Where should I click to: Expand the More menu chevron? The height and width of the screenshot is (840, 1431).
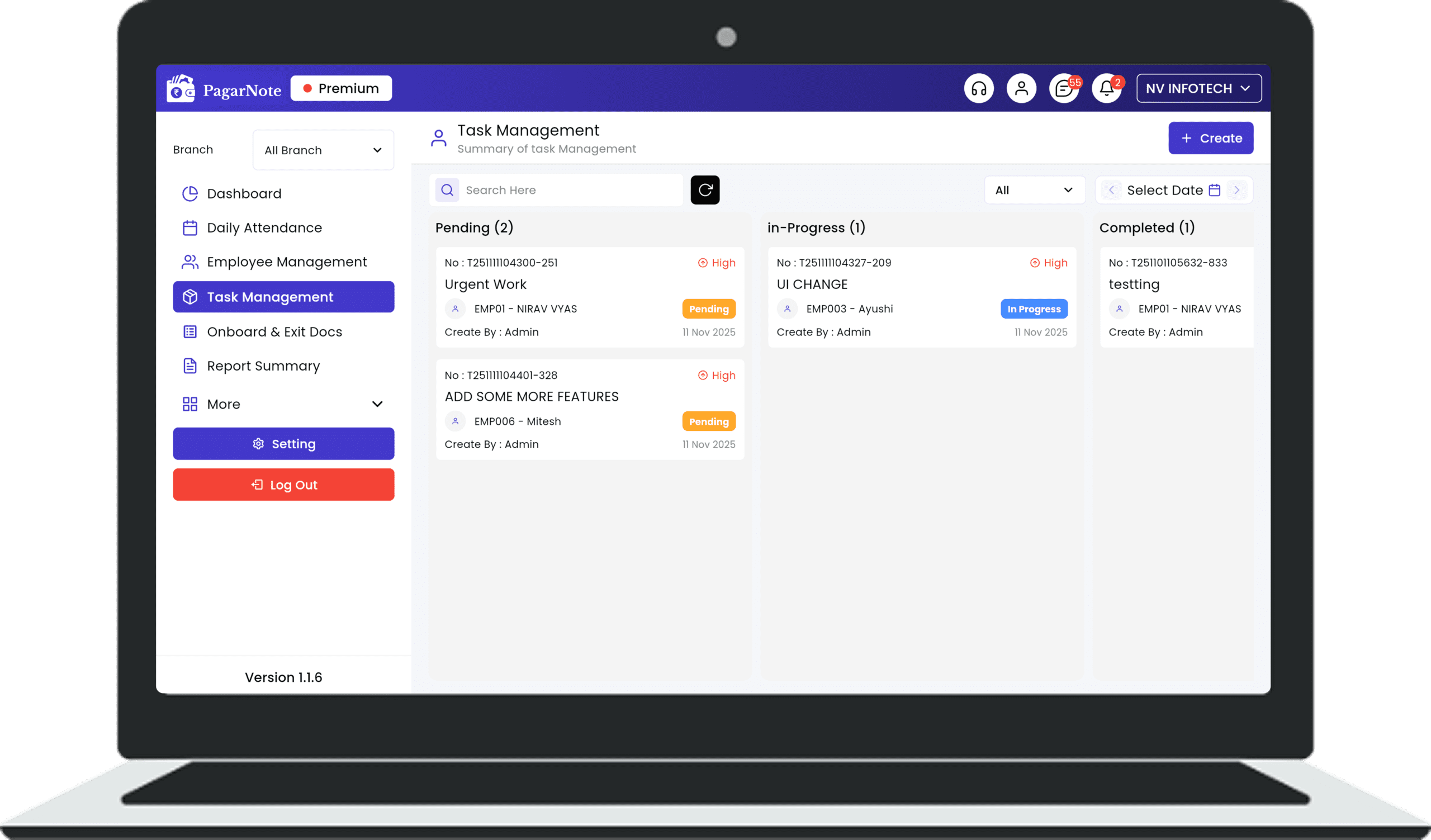377,404
